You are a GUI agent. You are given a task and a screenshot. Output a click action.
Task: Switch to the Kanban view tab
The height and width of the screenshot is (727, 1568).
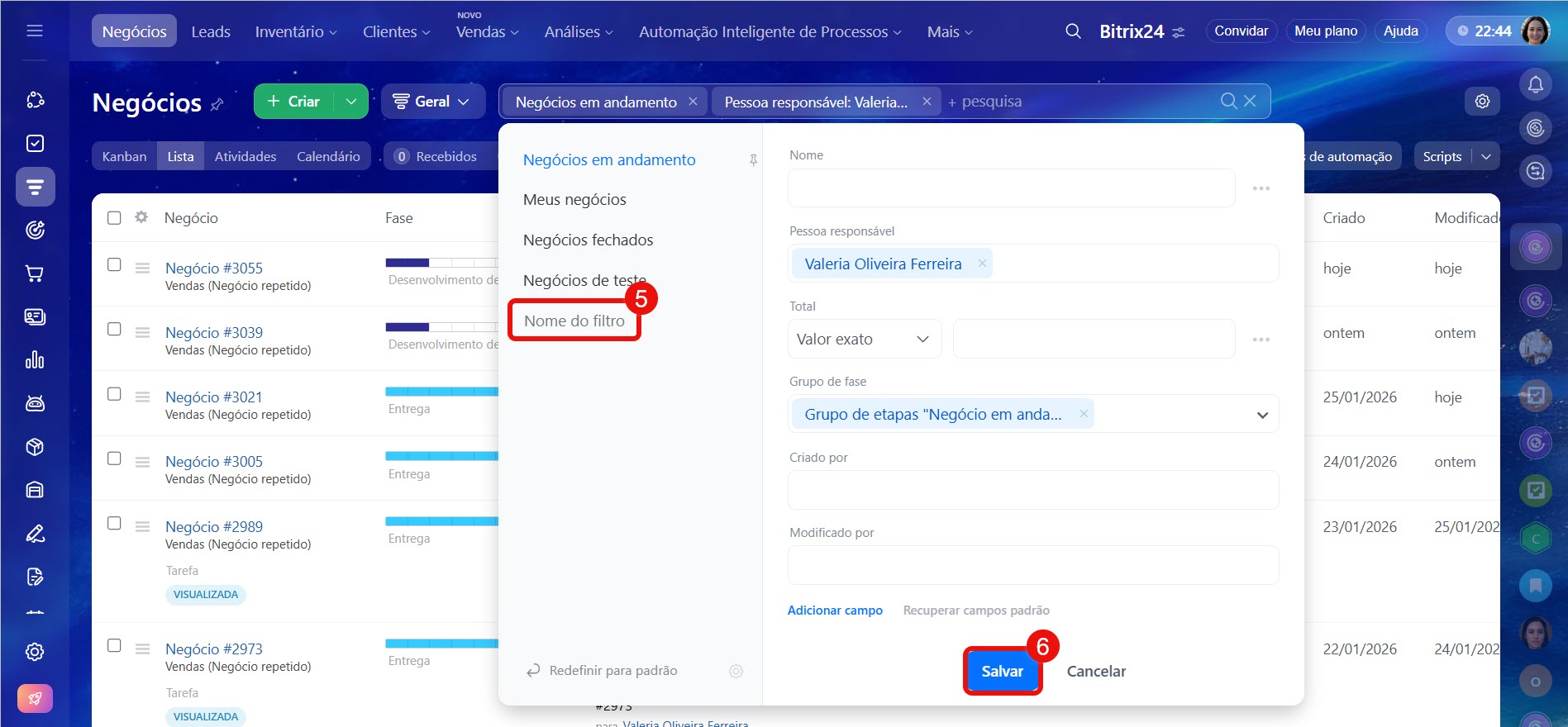[x=124, y=156]
